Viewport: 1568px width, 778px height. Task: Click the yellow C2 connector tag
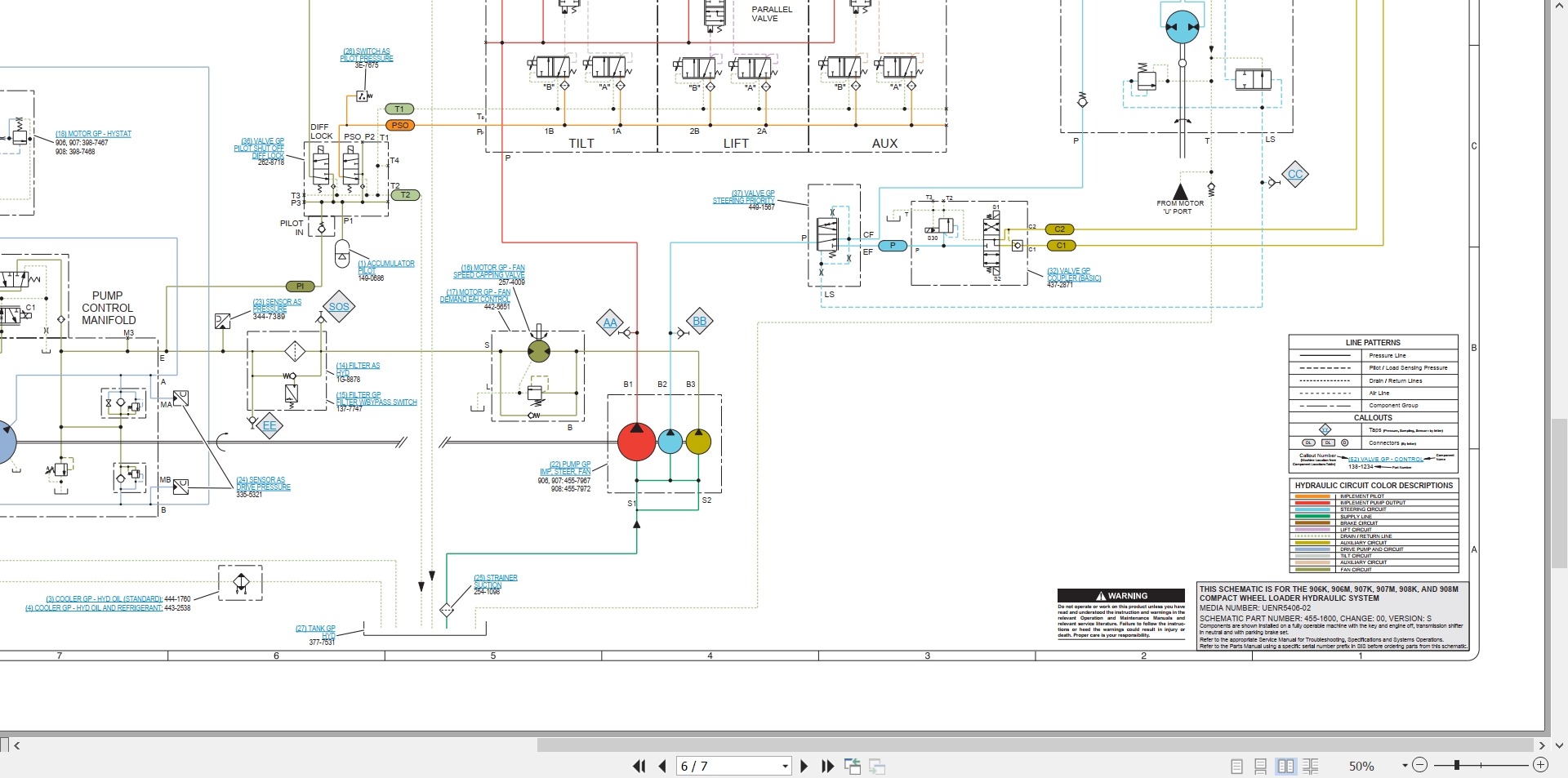(1060, 229)
